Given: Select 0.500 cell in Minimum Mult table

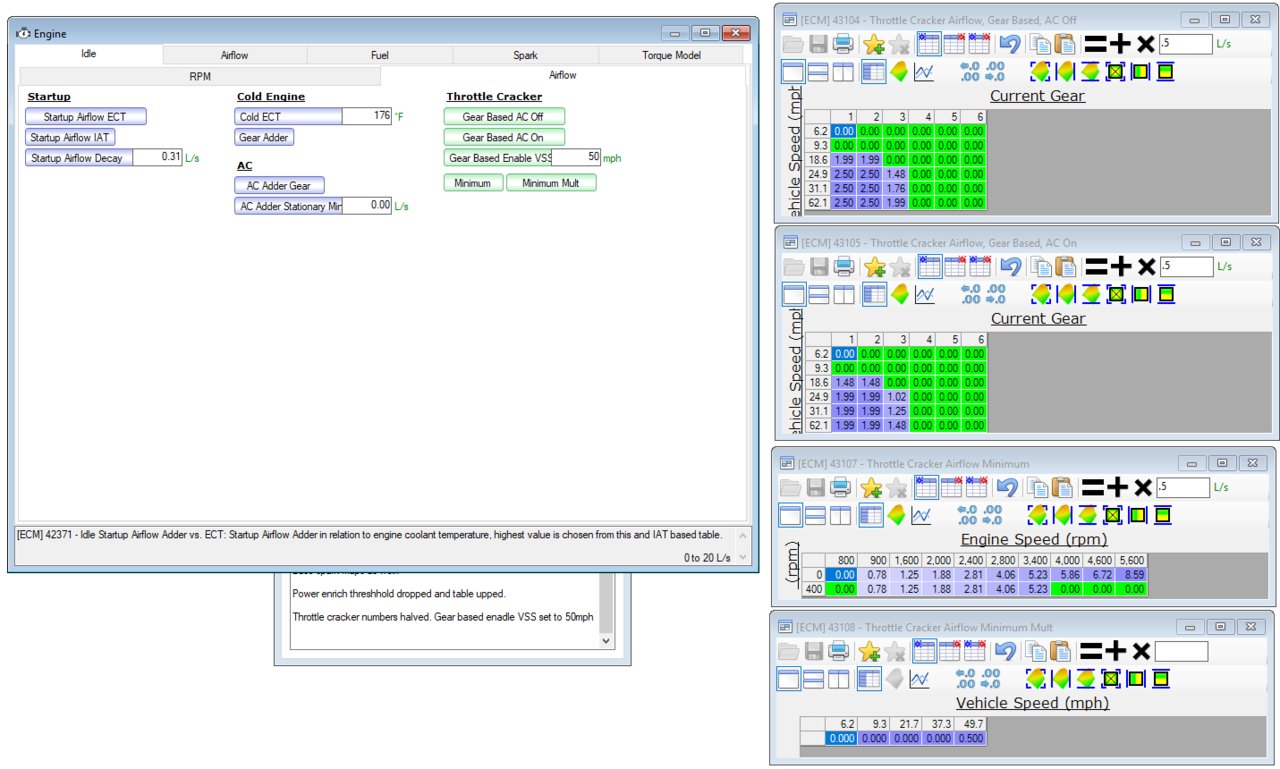Looking at the screenshot, I should click(970, 737).
